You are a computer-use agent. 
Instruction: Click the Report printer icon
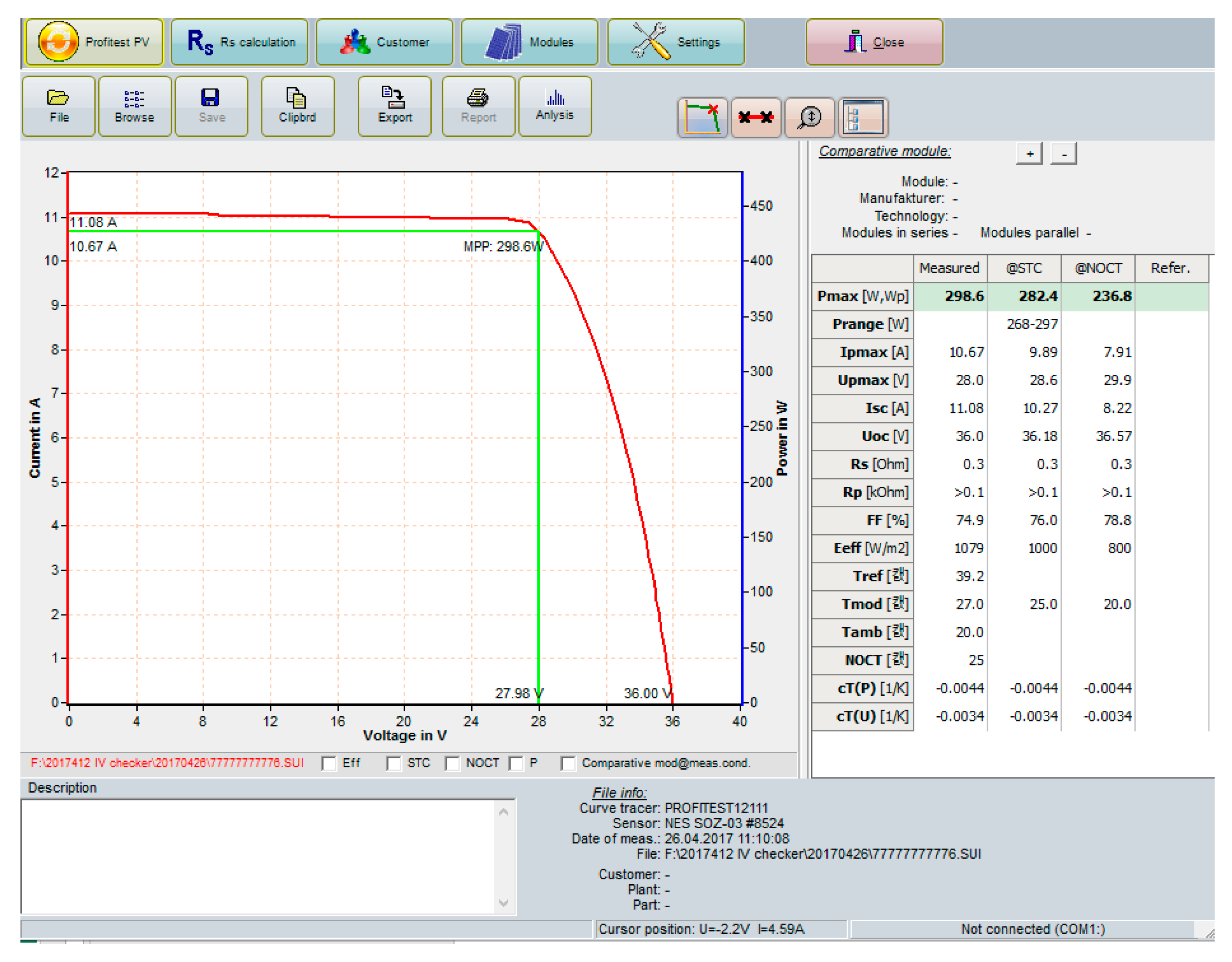click(479, 106)
